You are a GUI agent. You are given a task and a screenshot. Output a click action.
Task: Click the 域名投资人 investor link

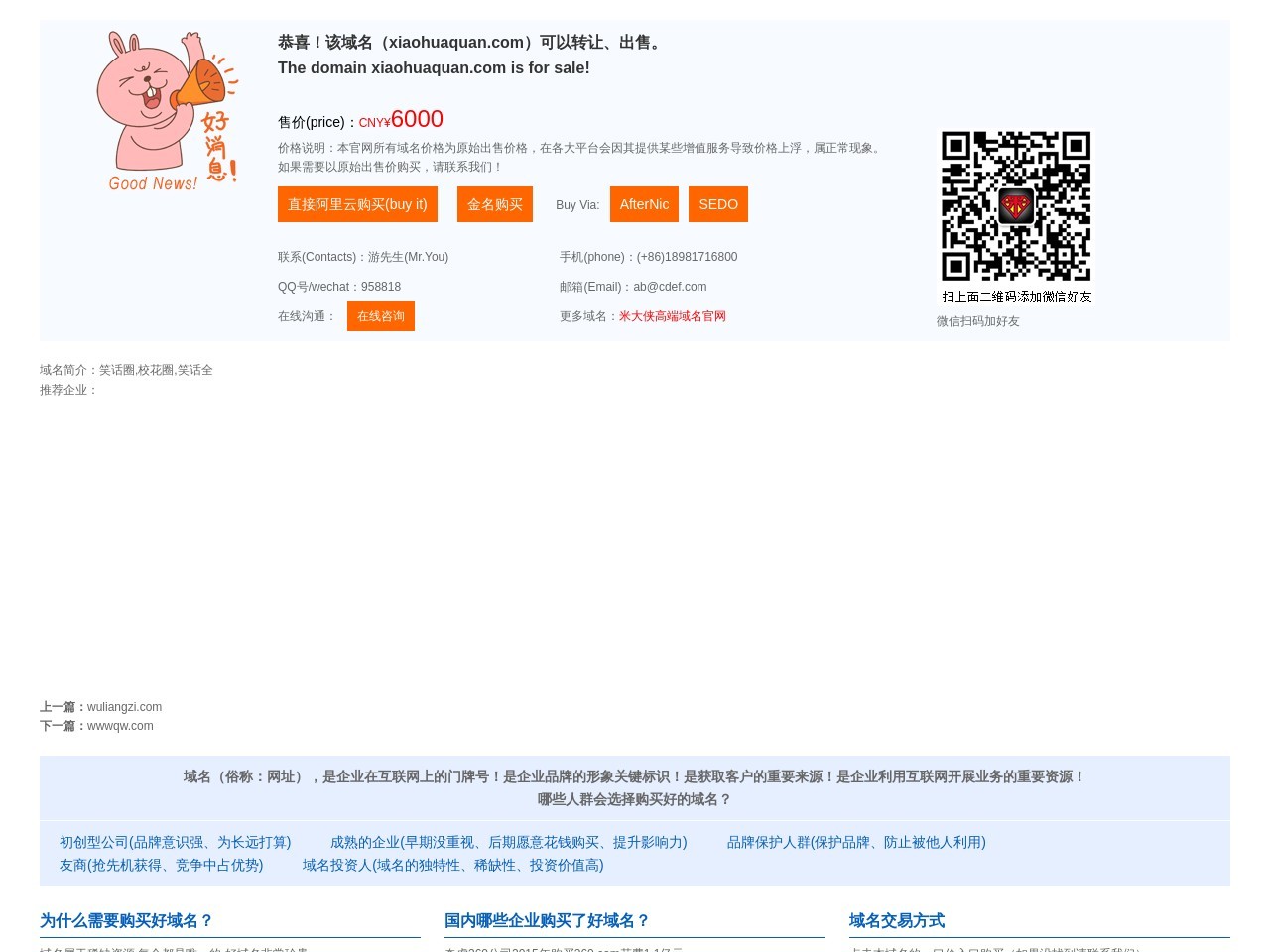(452, 865)
